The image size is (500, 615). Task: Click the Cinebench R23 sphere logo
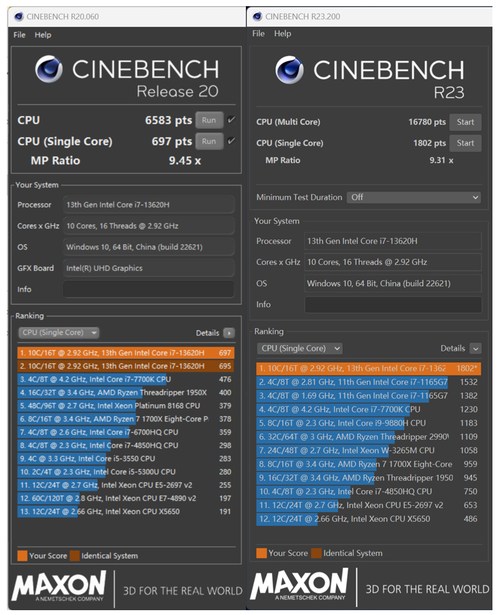click(x=289, y=70)
